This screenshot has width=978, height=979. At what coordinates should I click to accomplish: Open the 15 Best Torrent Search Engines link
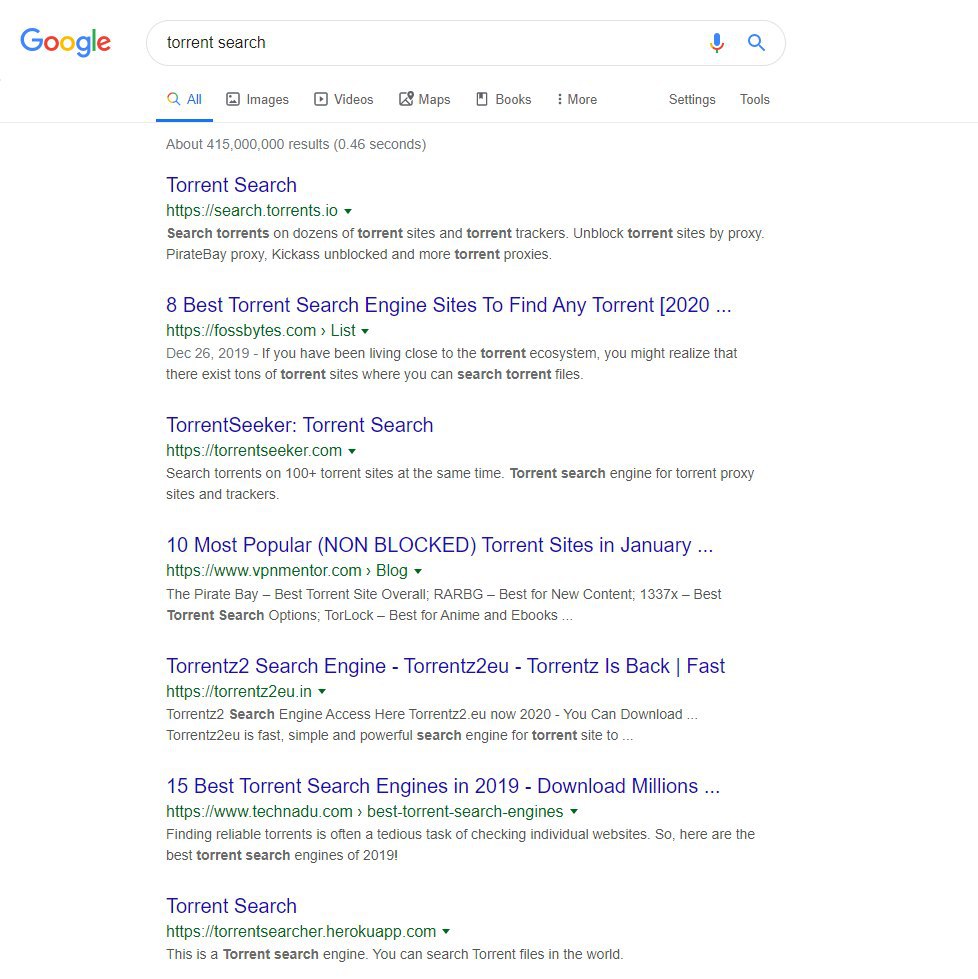point(443,785)
